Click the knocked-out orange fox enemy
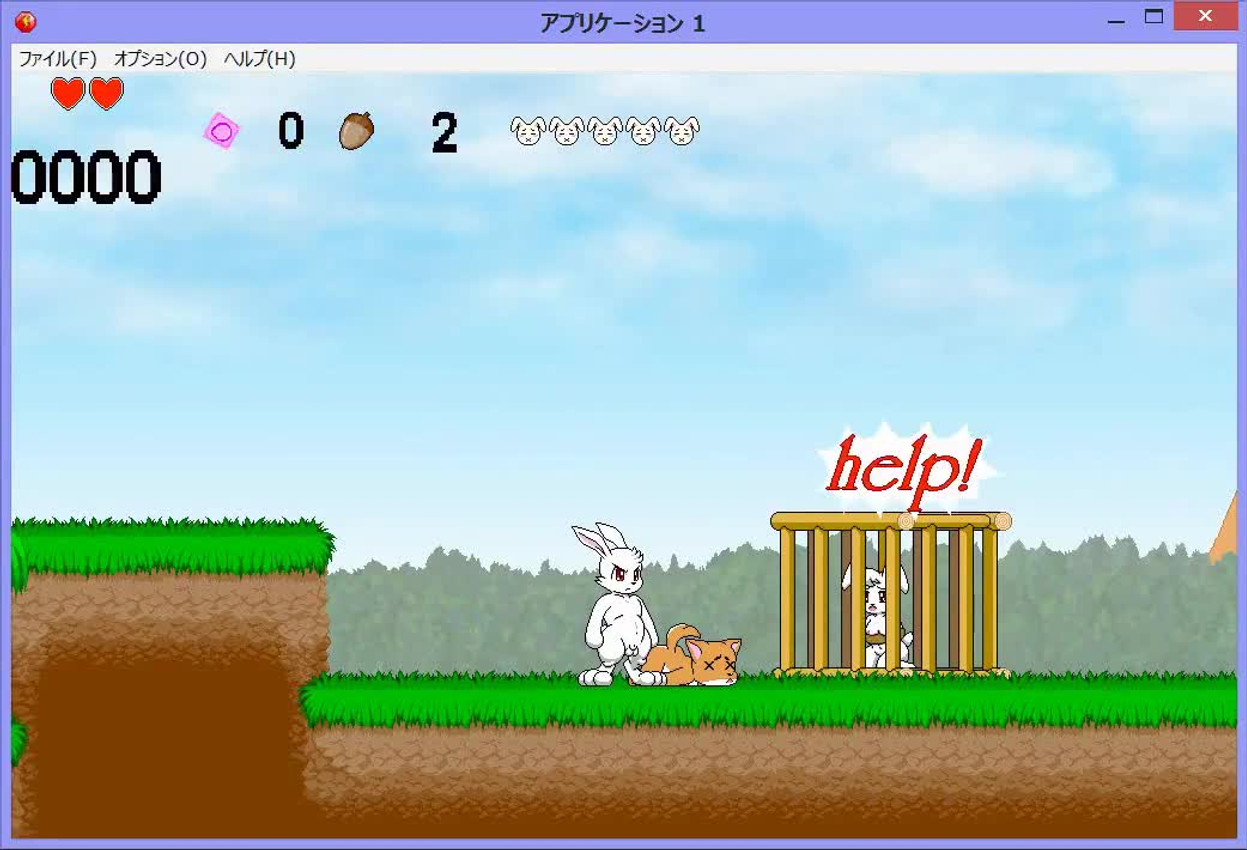The width and height of the screenshot is (1247, 850). (x=695, y=660)
